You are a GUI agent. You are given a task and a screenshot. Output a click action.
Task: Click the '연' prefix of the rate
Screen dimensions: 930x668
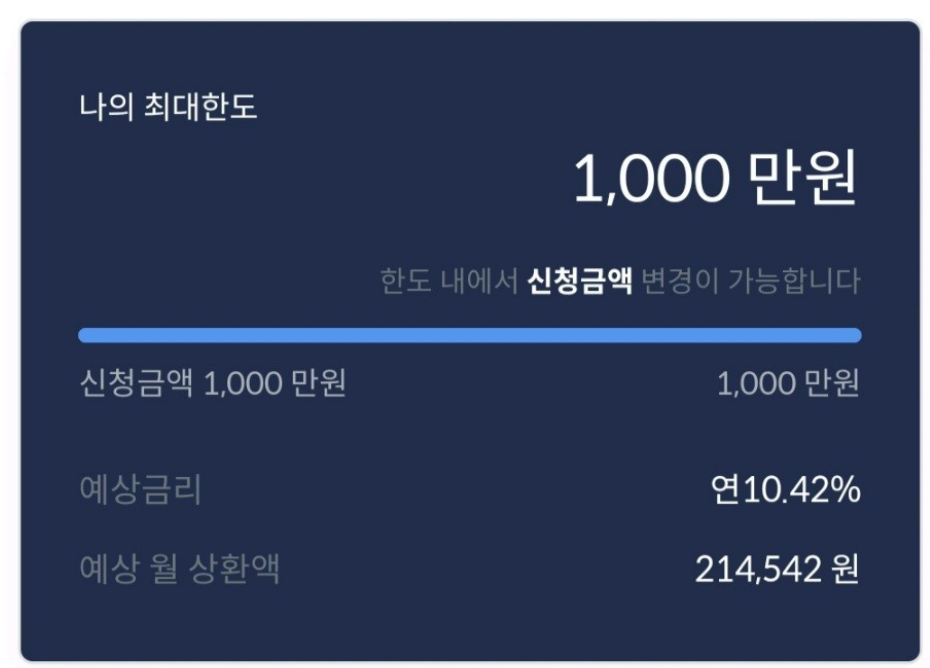tap(725, 491)
